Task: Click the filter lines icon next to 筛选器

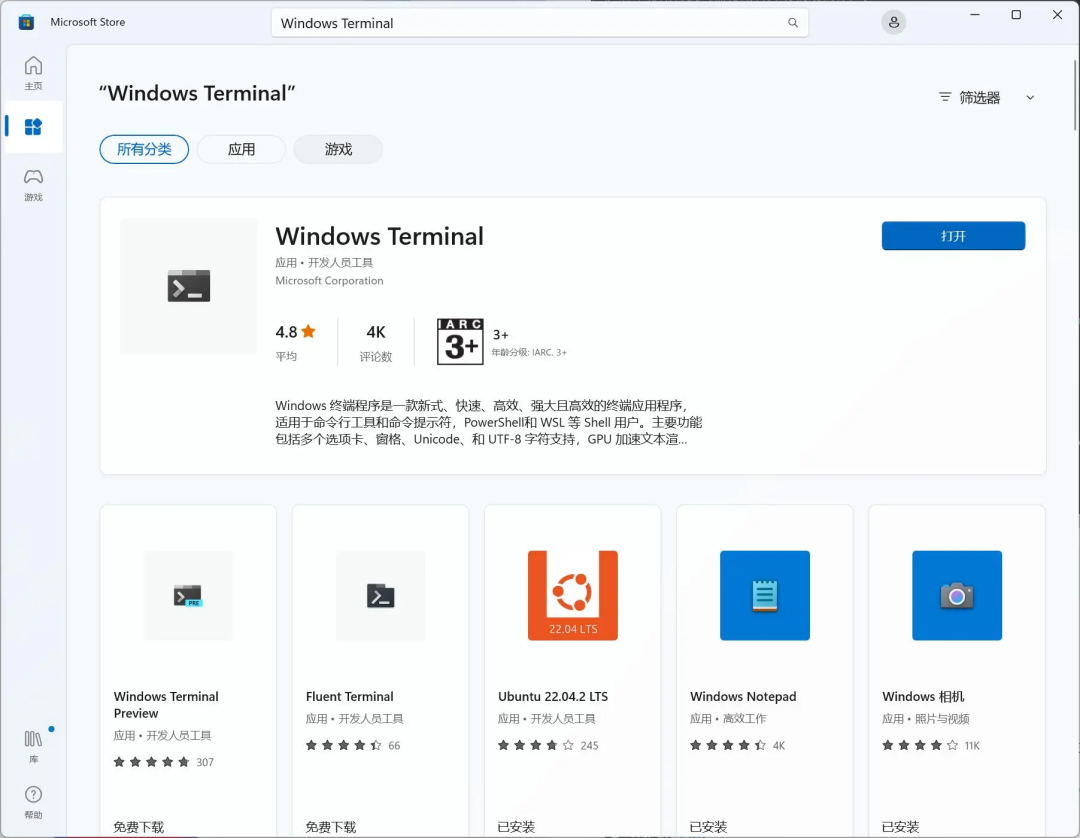Action: 945,97
